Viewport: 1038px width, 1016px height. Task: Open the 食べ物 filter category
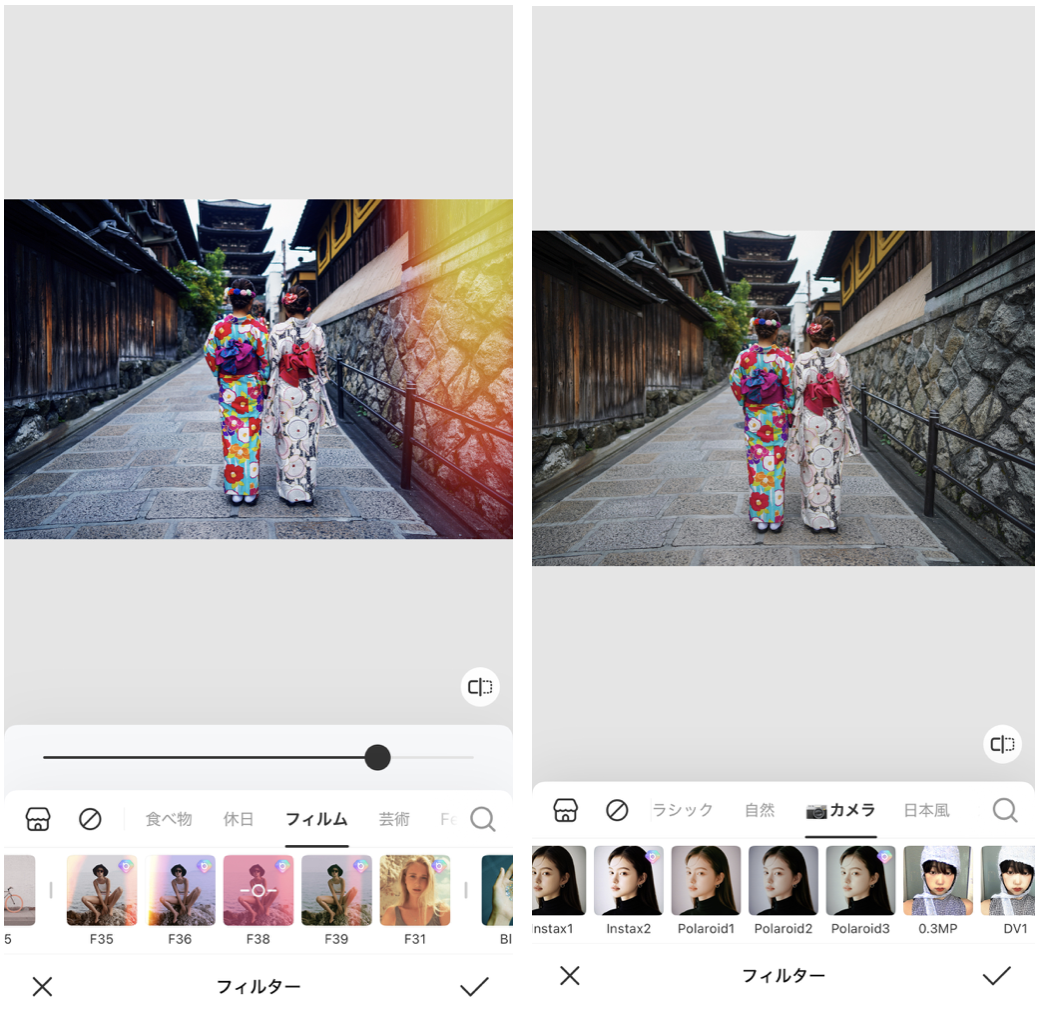[168, 819]
